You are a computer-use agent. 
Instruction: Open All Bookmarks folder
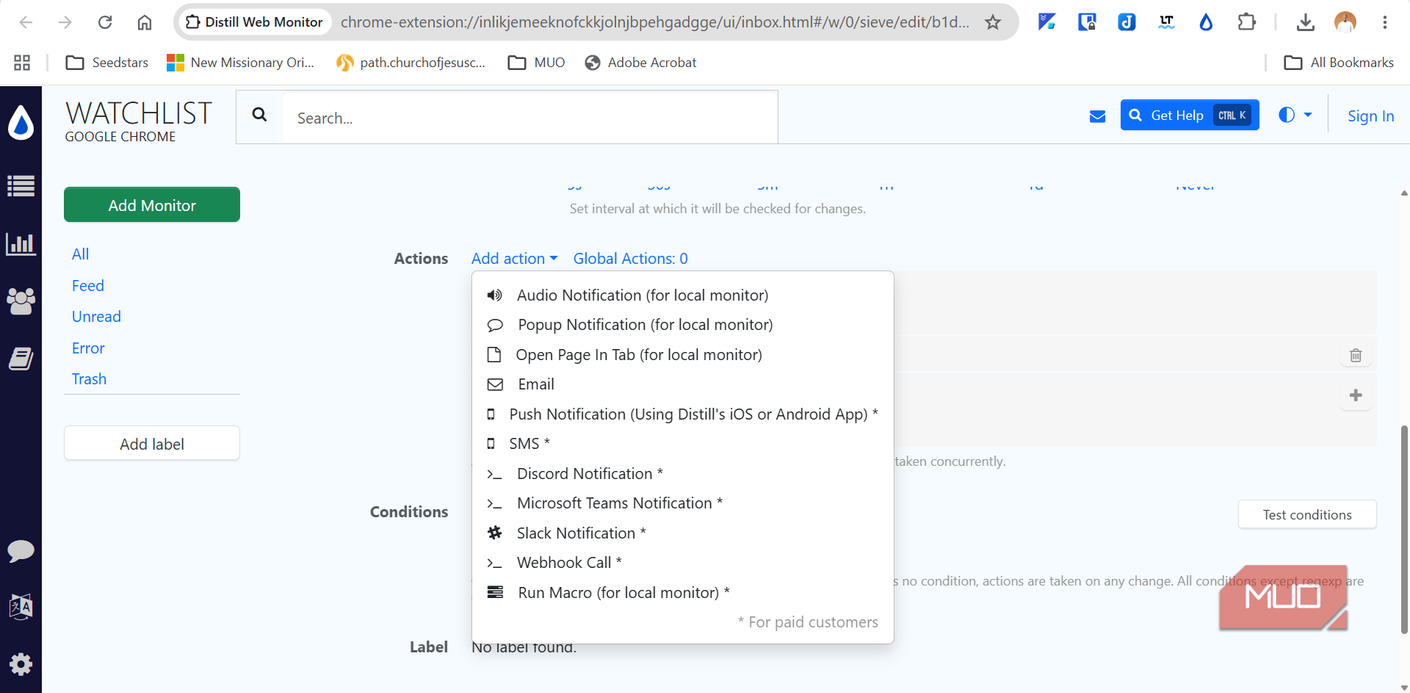tap(1339, 62)
